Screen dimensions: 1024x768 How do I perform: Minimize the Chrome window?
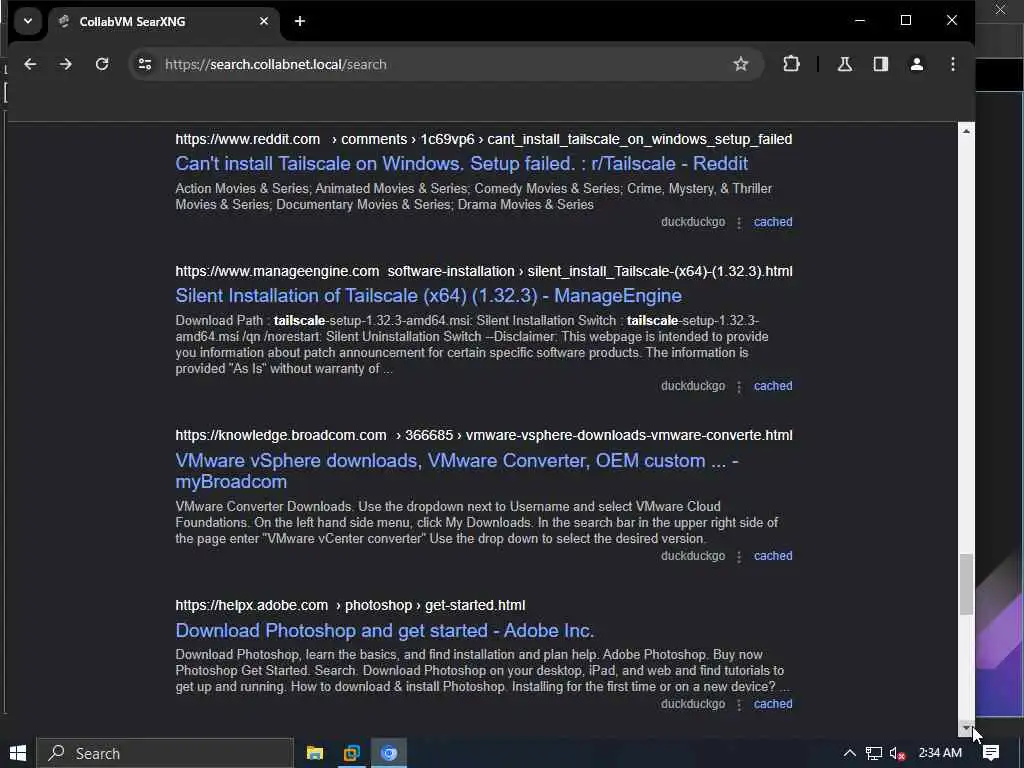pos(860,21)
